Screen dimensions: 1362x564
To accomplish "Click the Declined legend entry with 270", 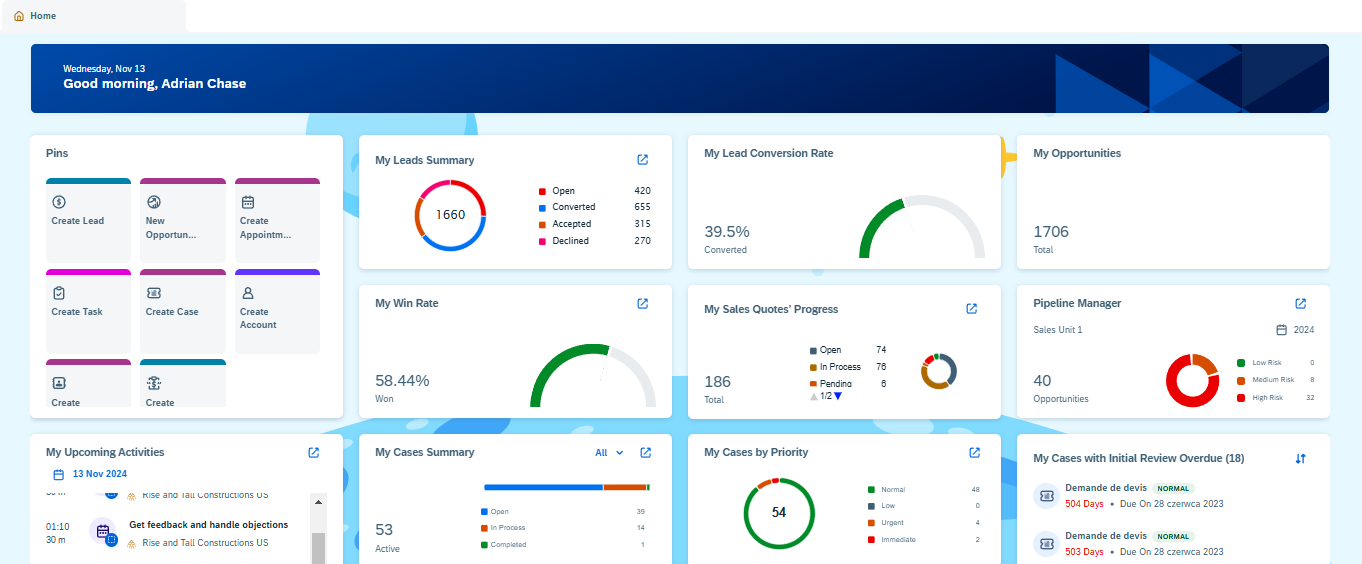I will [595, 241].
